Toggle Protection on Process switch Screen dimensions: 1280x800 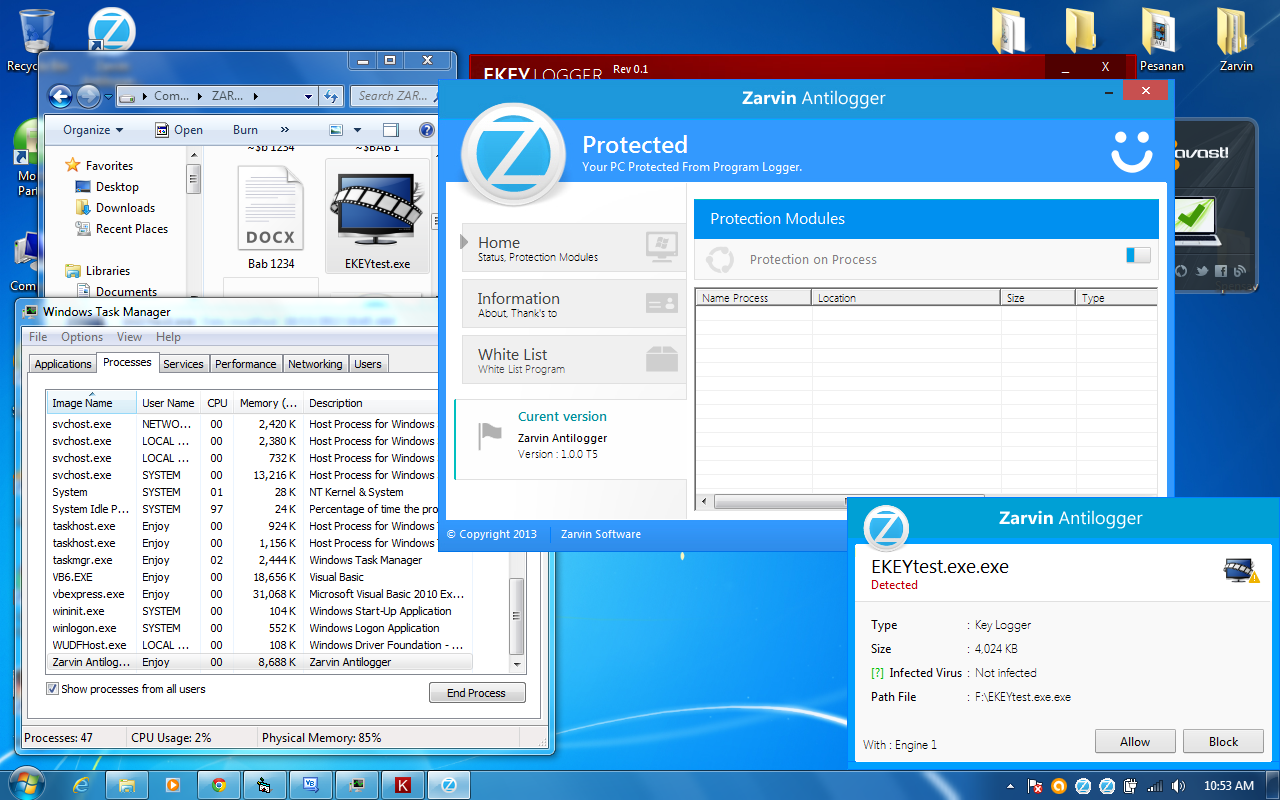pos(1137,256)
